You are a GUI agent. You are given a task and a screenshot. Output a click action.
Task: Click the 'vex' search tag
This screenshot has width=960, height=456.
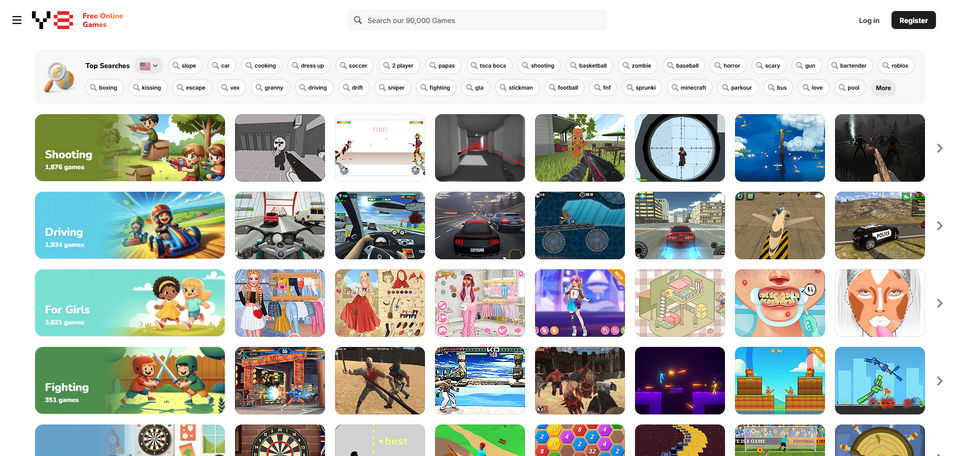click(231, 88)
